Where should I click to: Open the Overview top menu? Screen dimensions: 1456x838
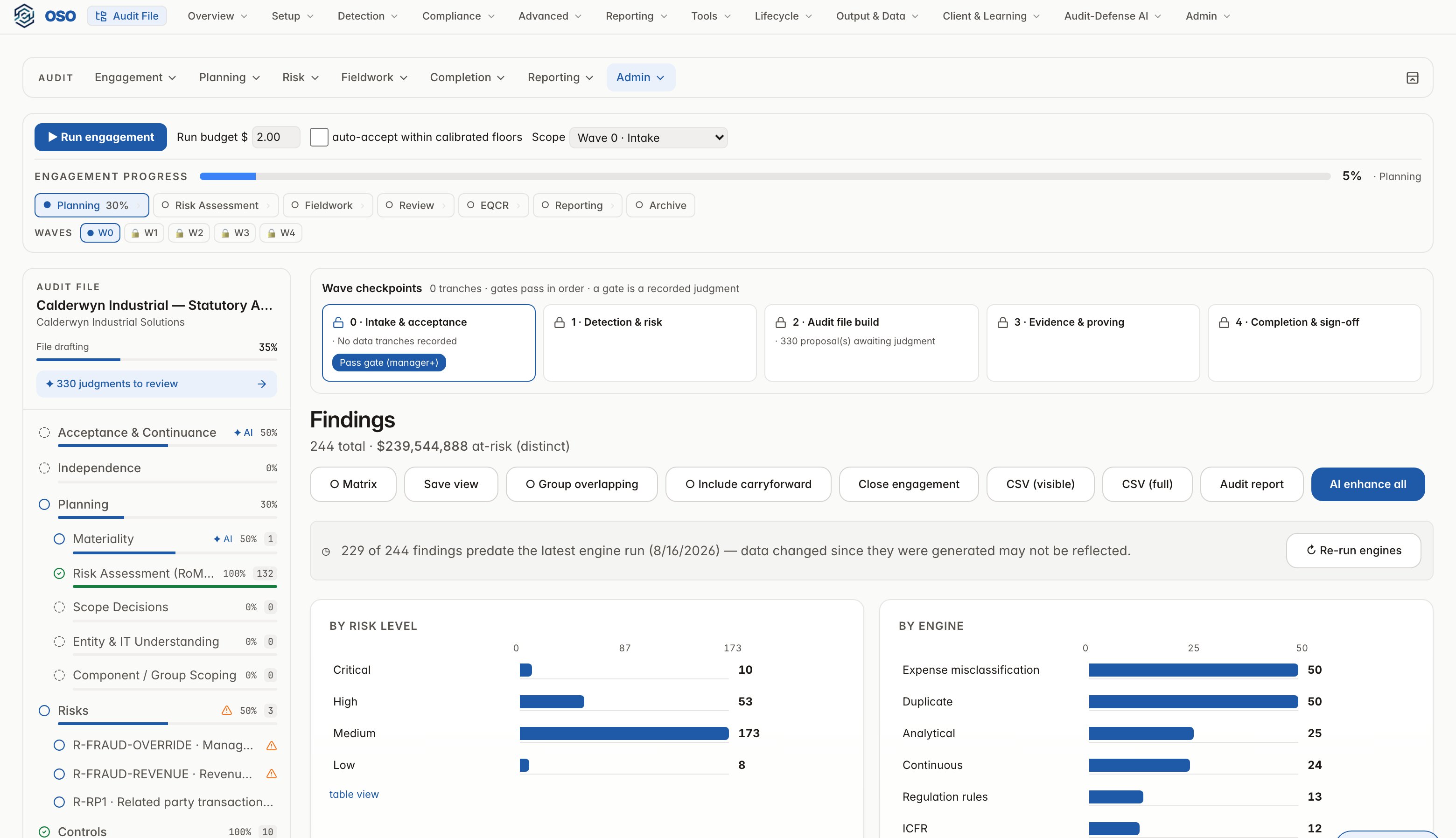coord(217,16)
